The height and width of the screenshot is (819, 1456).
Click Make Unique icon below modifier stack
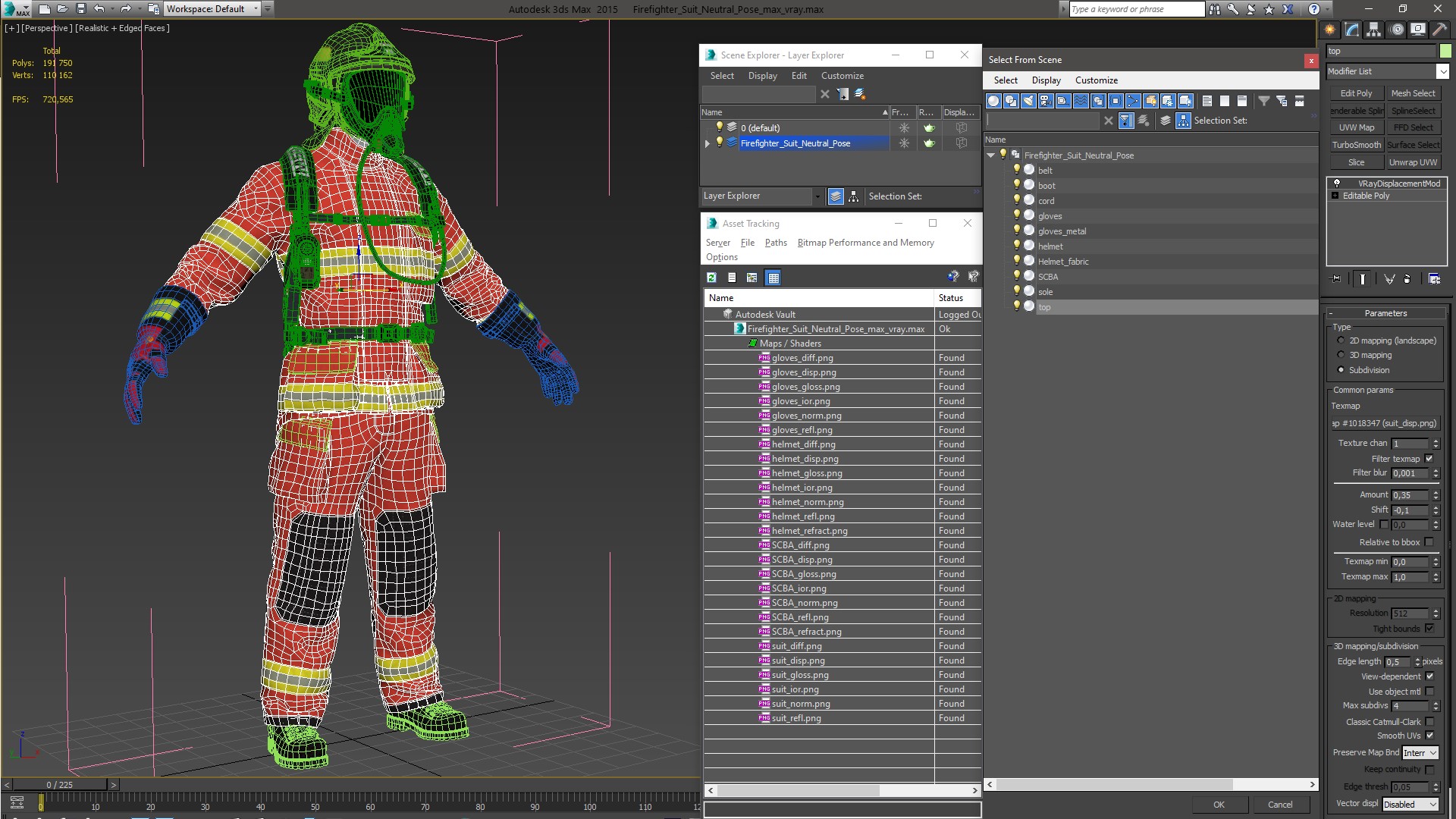pyautogui.click(x=1389, y=279)
